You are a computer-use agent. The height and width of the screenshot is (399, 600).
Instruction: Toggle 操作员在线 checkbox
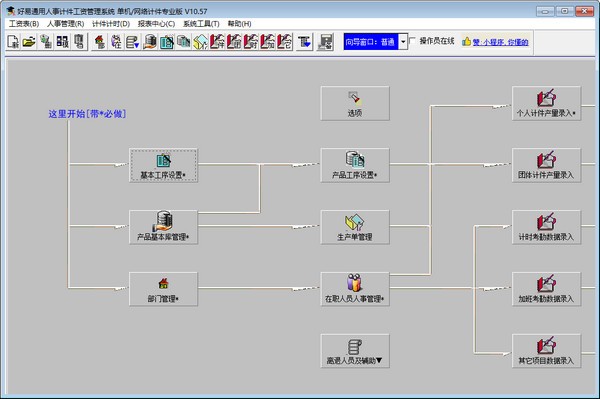tap(412, 41)
